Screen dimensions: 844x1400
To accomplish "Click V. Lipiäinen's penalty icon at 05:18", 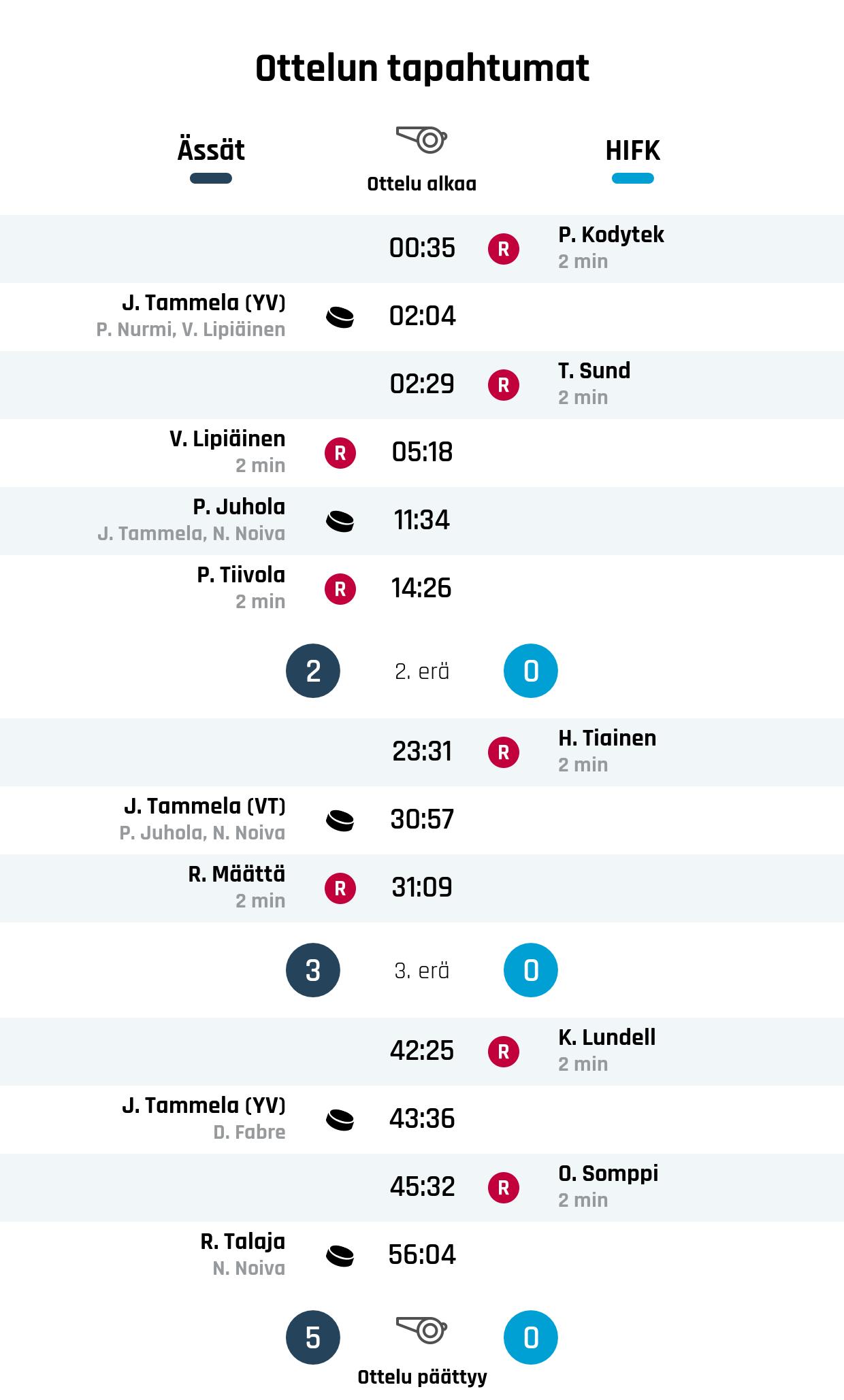I will 340,453.
